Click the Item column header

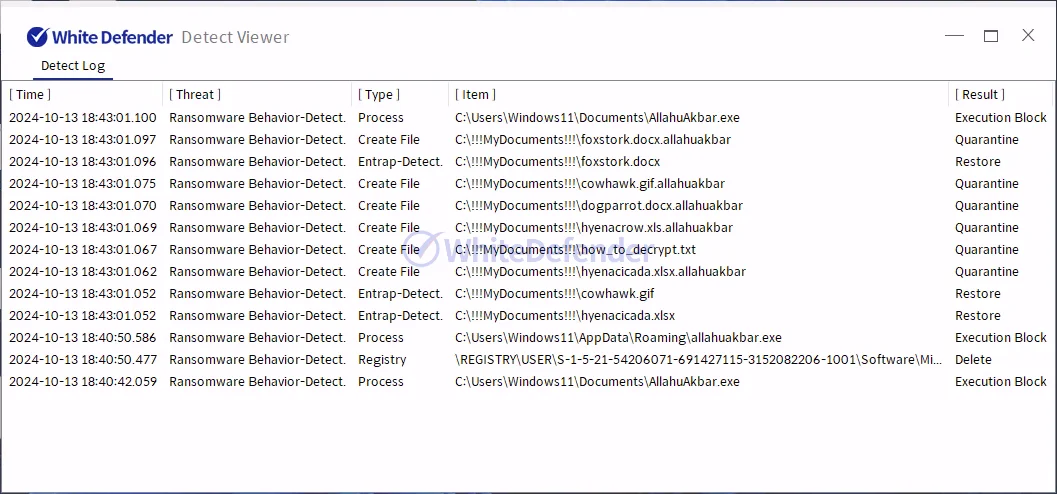click(x=476, y=95)
